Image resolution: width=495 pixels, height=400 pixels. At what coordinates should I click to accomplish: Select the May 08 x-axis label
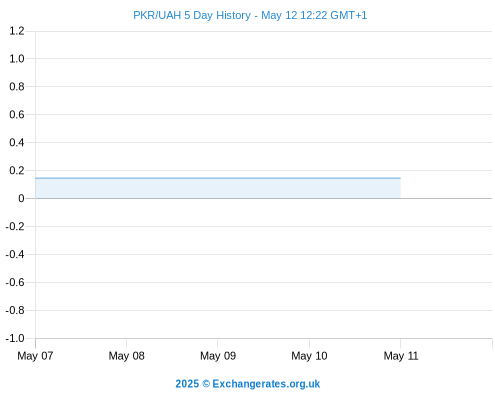point(126,356)
